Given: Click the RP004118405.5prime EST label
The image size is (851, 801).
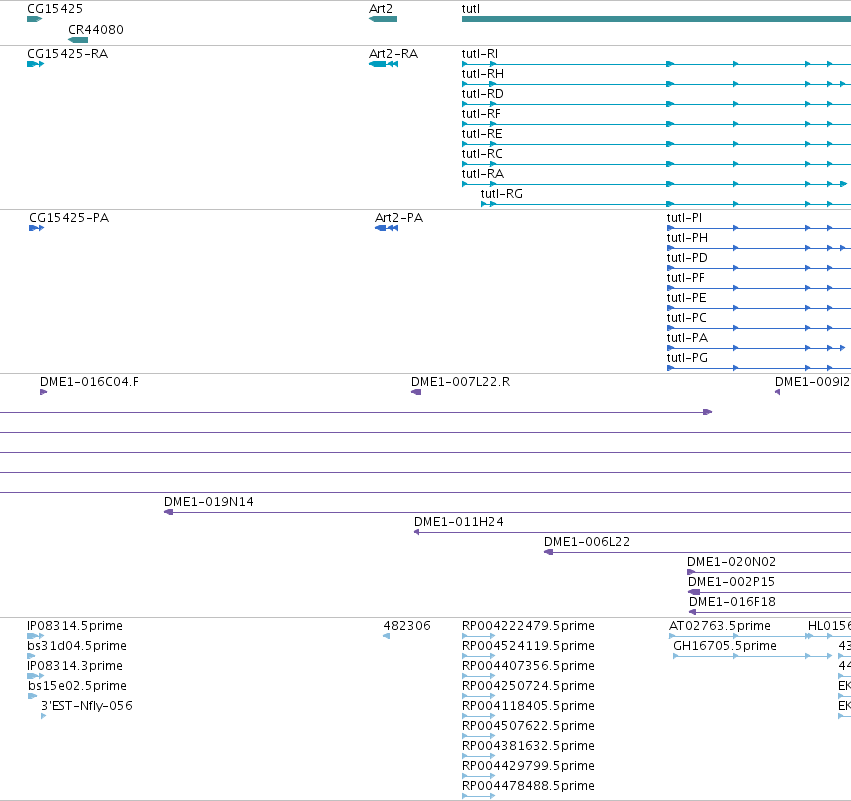Looking at the screenshot, I should [528, 707].
